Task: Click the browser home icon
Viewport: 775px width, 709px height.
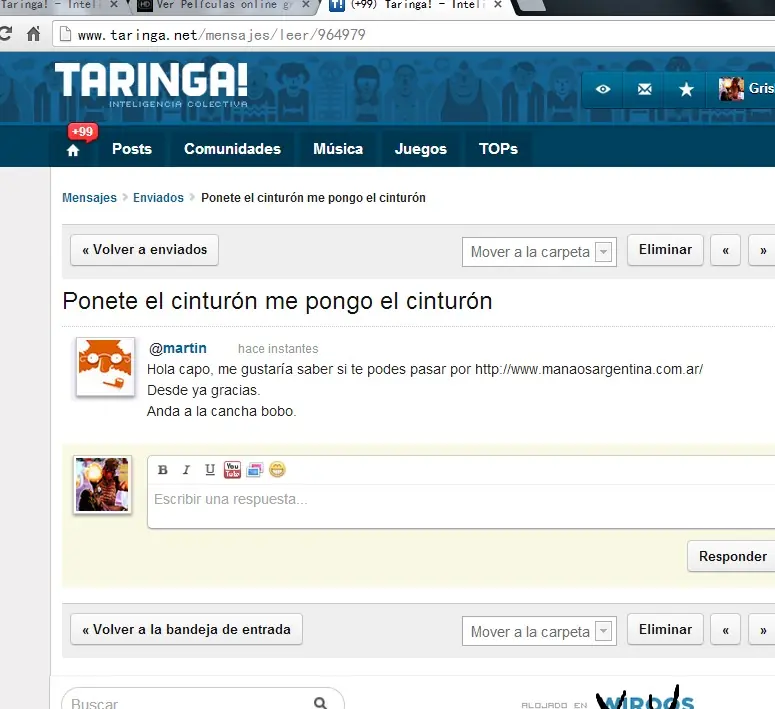Action: [x=33, y=34]
